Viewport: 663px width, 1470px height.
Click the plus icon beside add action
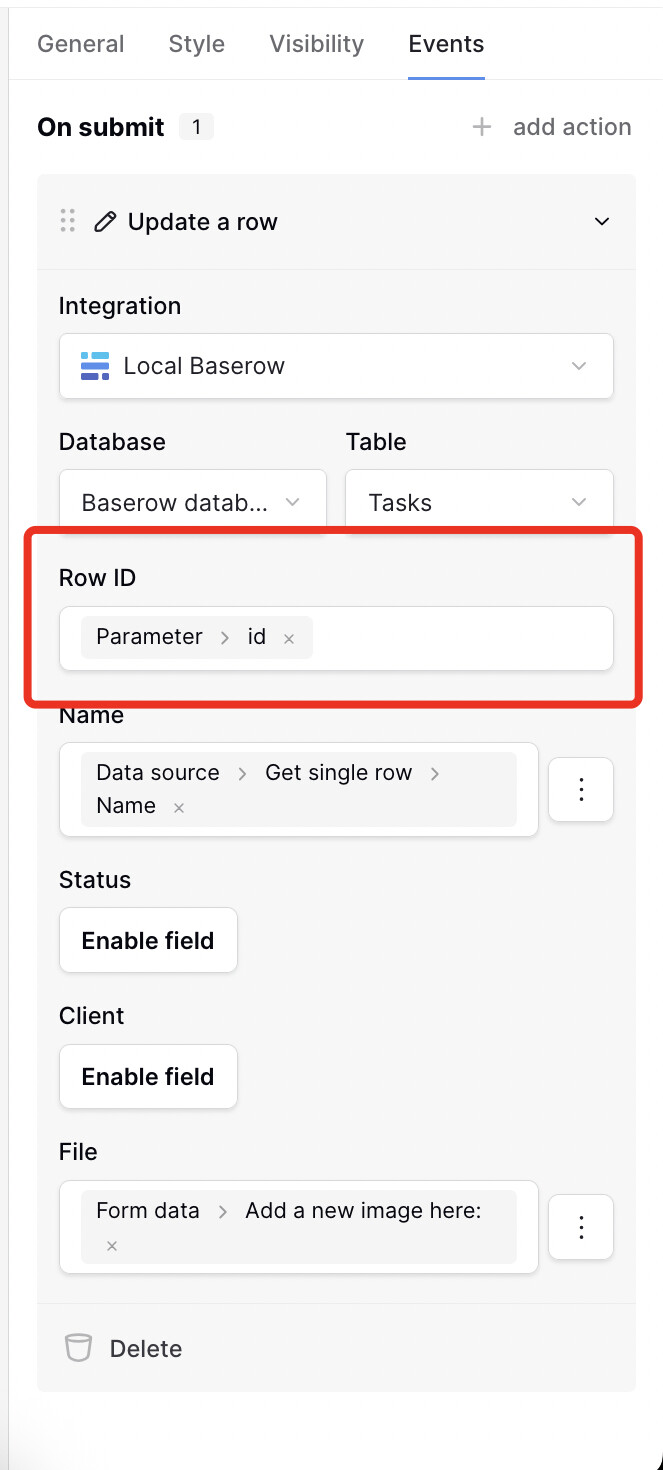point(482,127)
